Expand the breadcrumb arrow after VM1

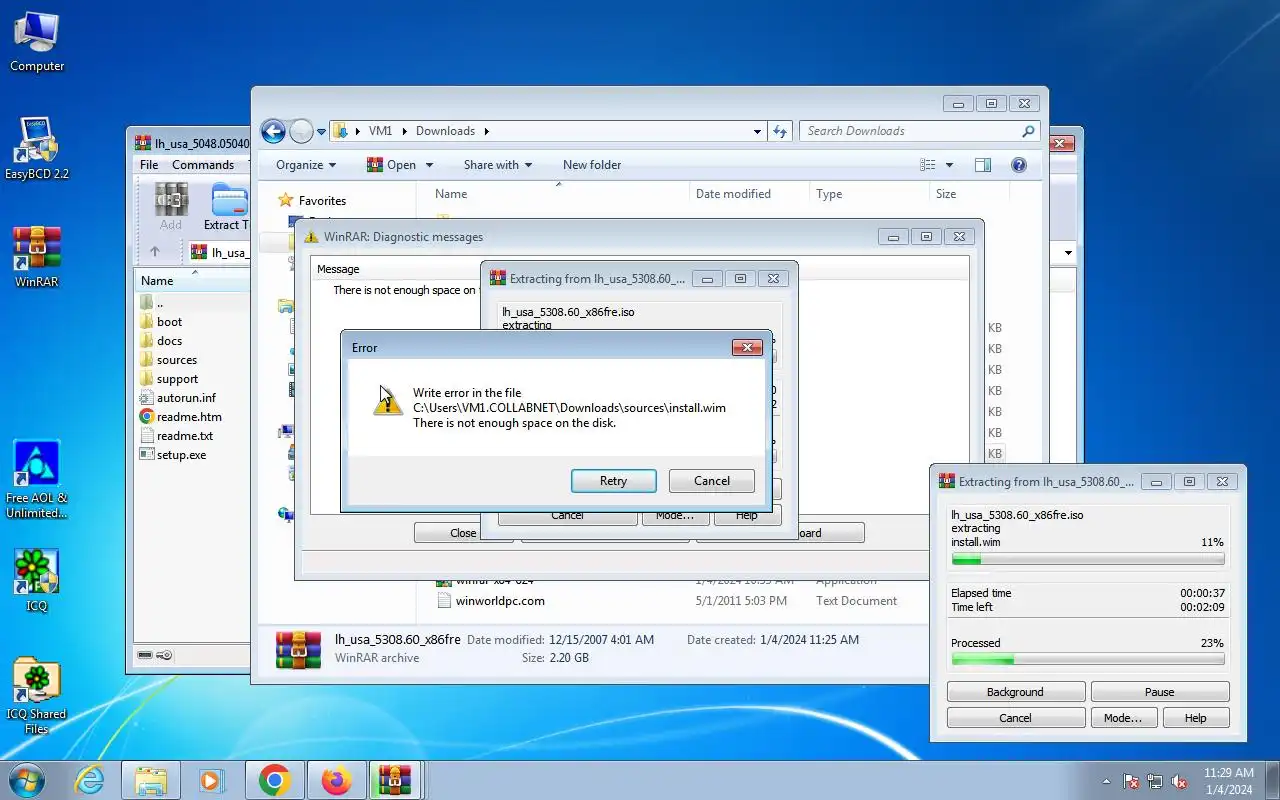(x=404, y=131)
